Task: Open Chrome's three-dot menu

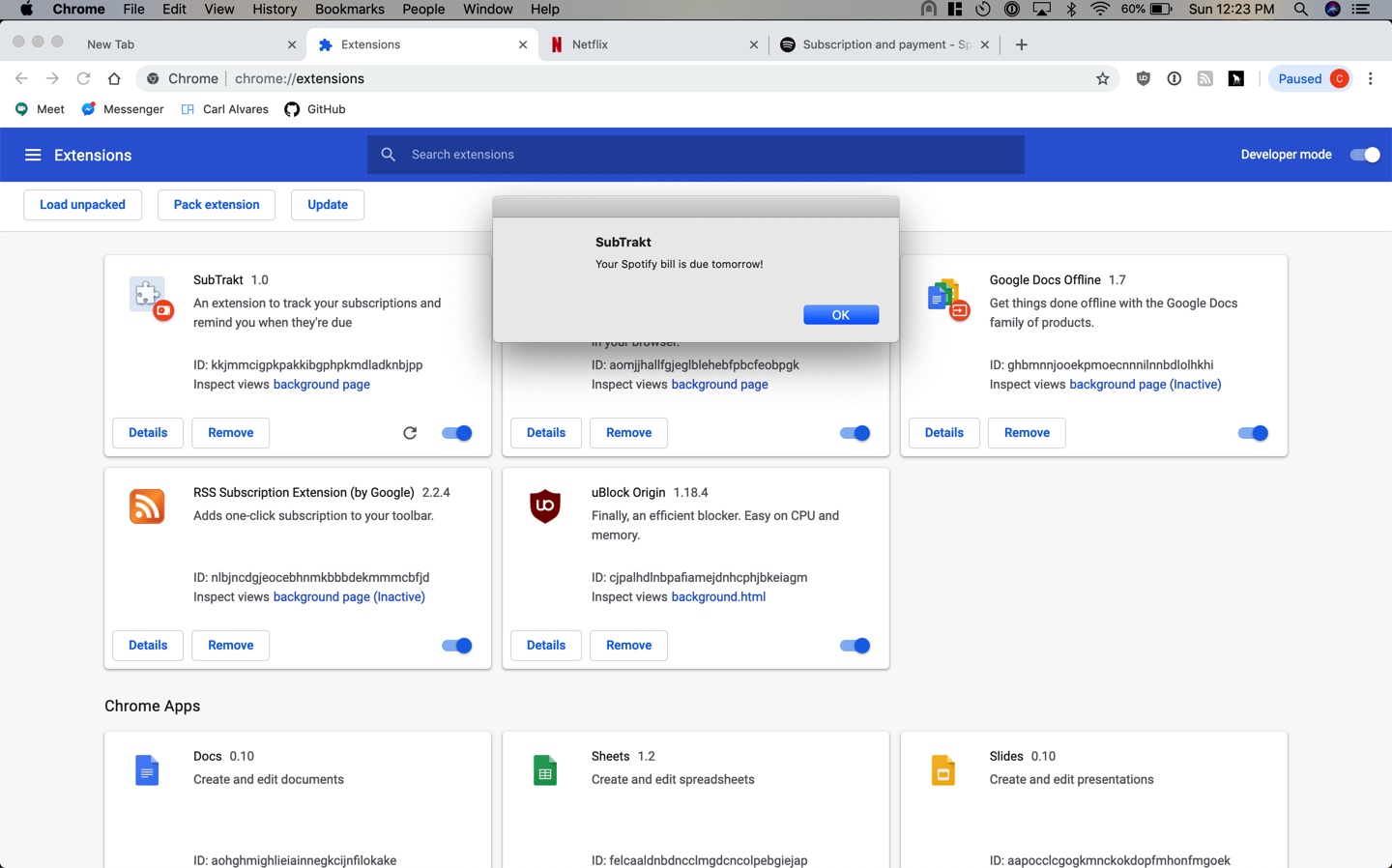Action: click(1371, 79)
